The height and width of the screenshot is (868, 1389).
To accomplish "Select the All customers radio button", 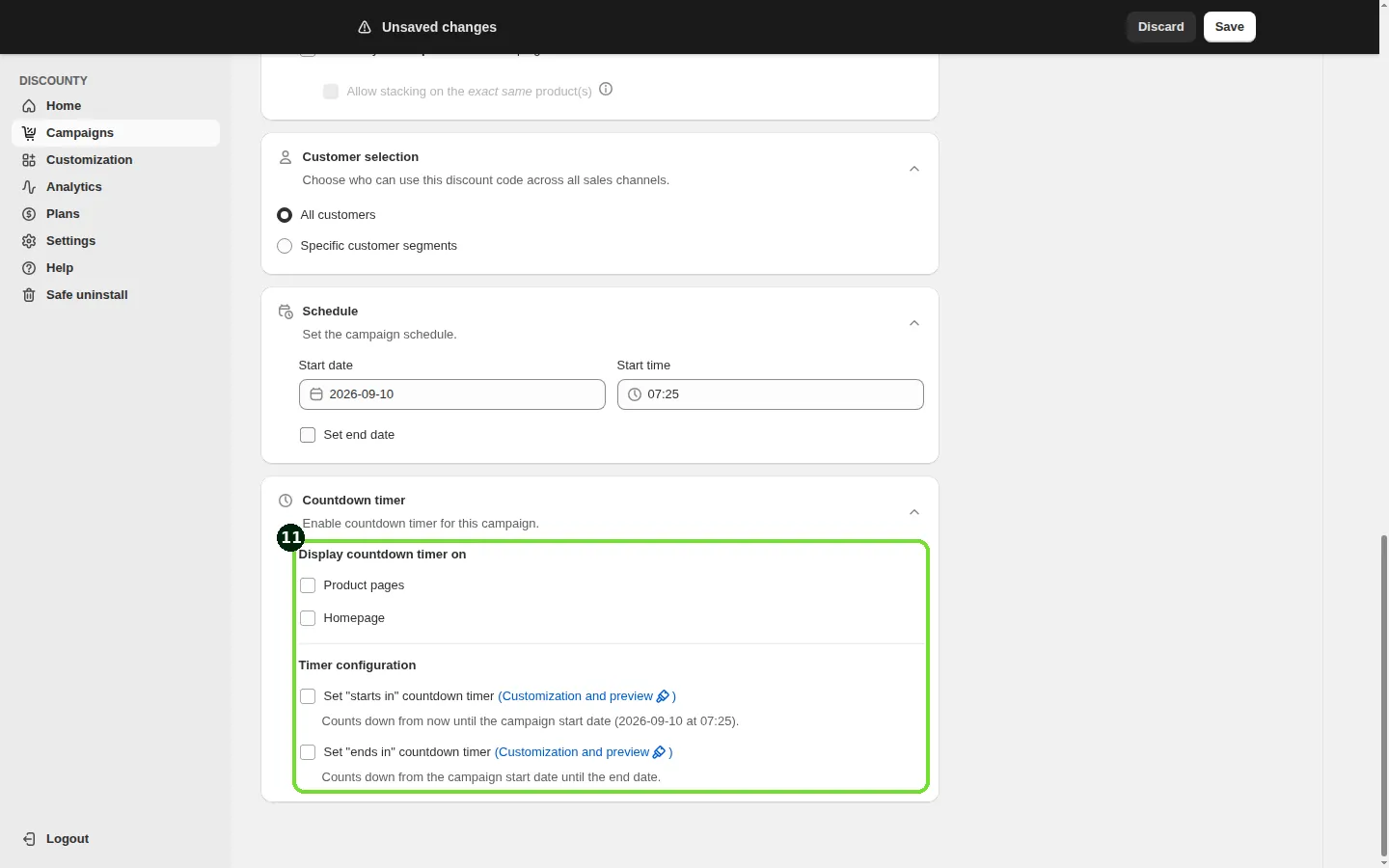I will pos(285,215).
